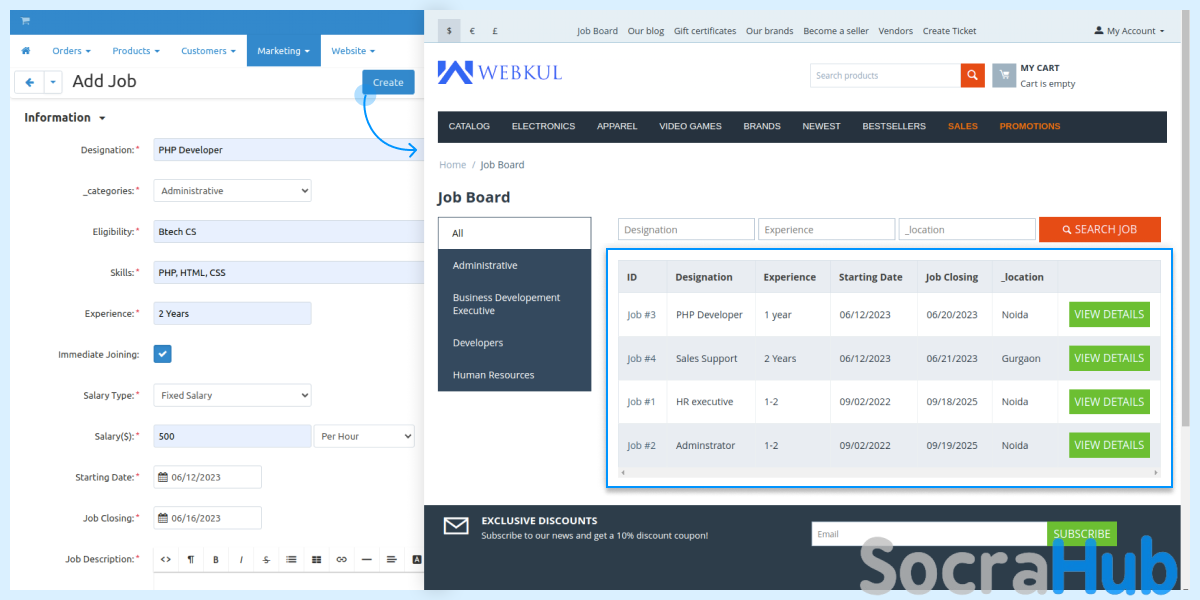This screenshot has width=1200, height=600.
Task: Click the job table's left scroll arrow
Action: tap(623, 472)
